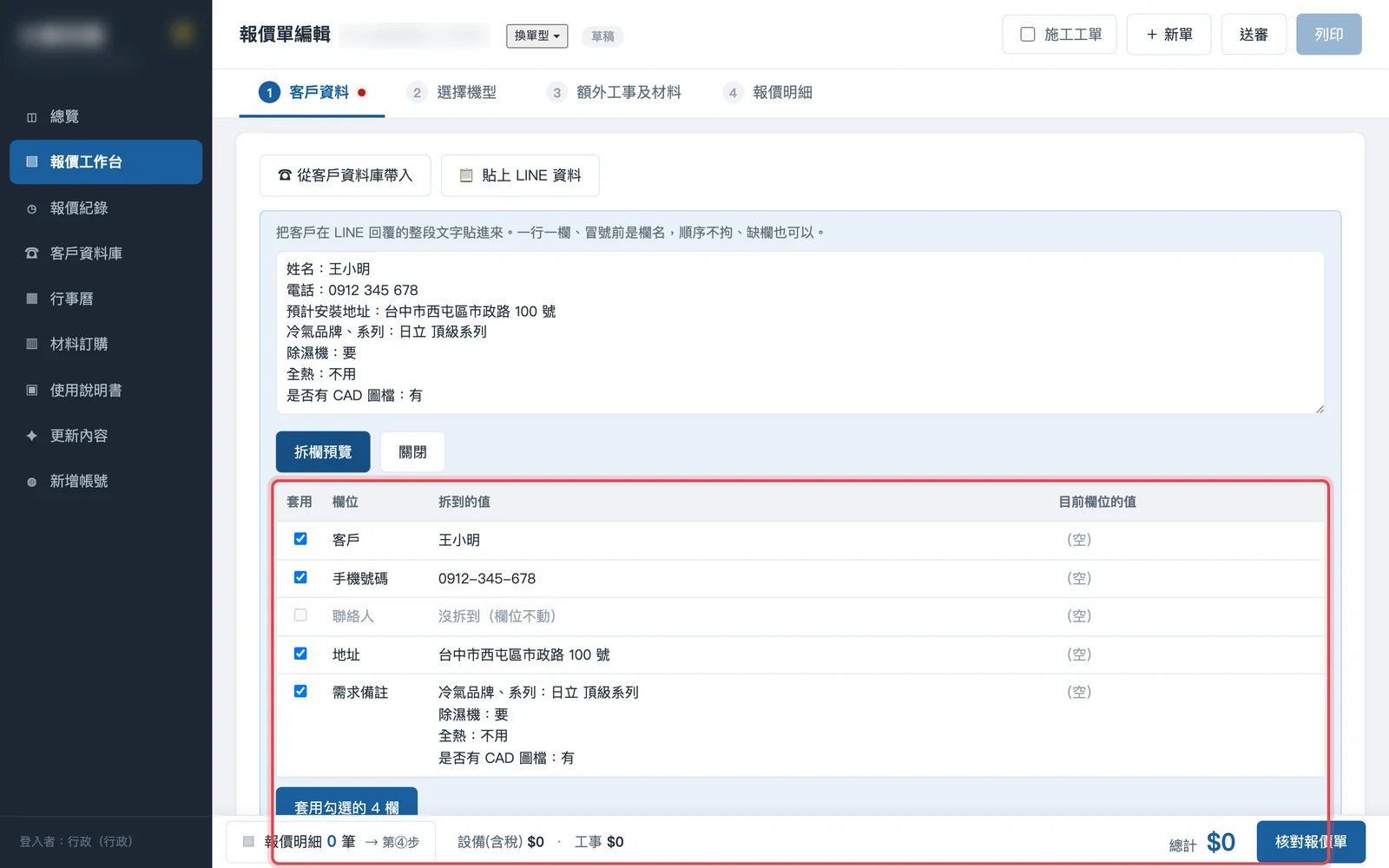Open 總覽 overview in sidebar
The height and width of the screenshot is (868, 1389).
pos(106,116)
